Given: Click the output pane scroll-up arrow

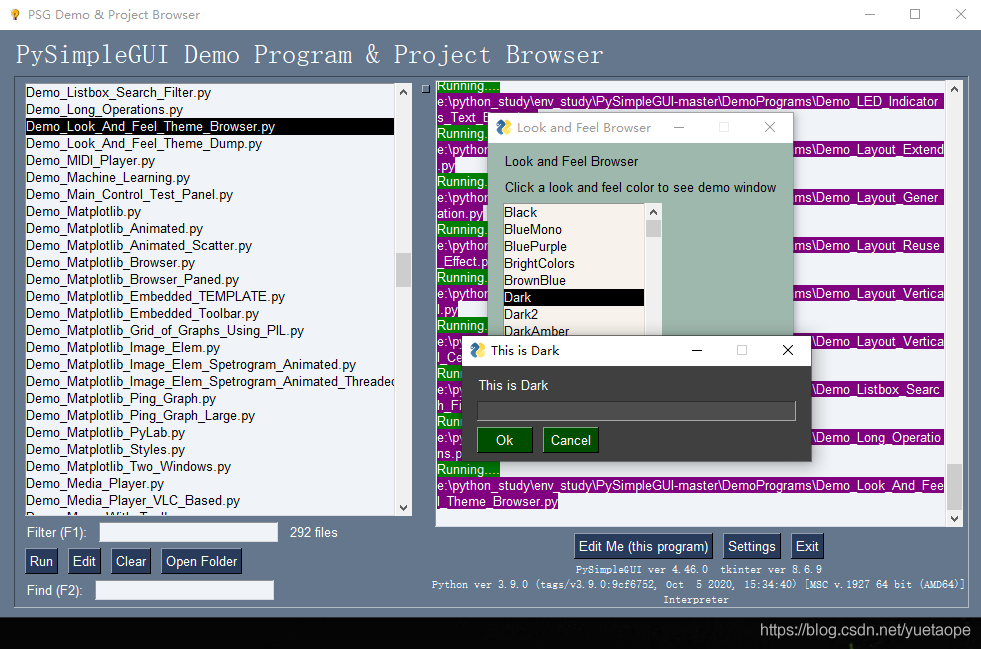Looking at the screenshot, I should [x=954, y=89].
